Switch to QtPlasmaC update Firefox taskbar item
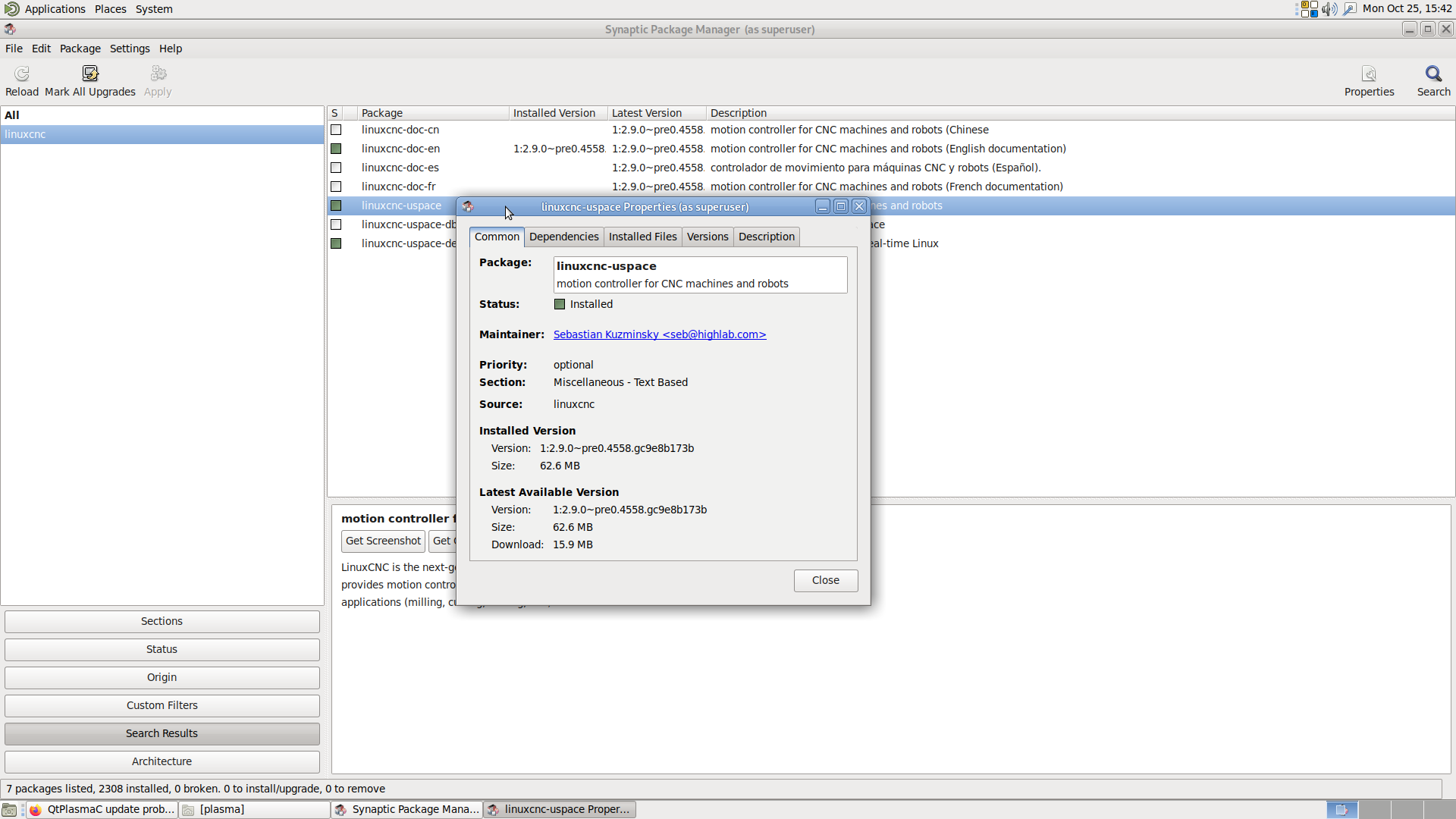The image size is (1456, 819). [x=102, y=810]
